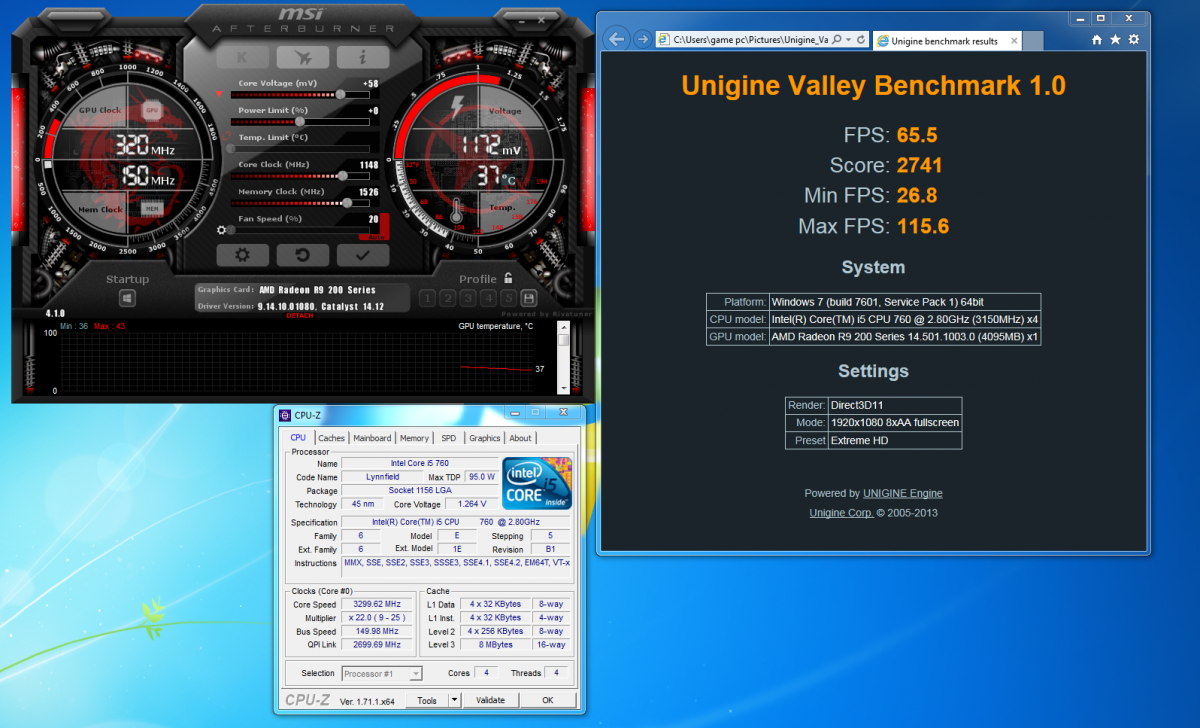Image resolution: width=1200 pixels, height=728 pixels.
Task: Open the Processor #1 selection dropdown
Action: [383, 674]
